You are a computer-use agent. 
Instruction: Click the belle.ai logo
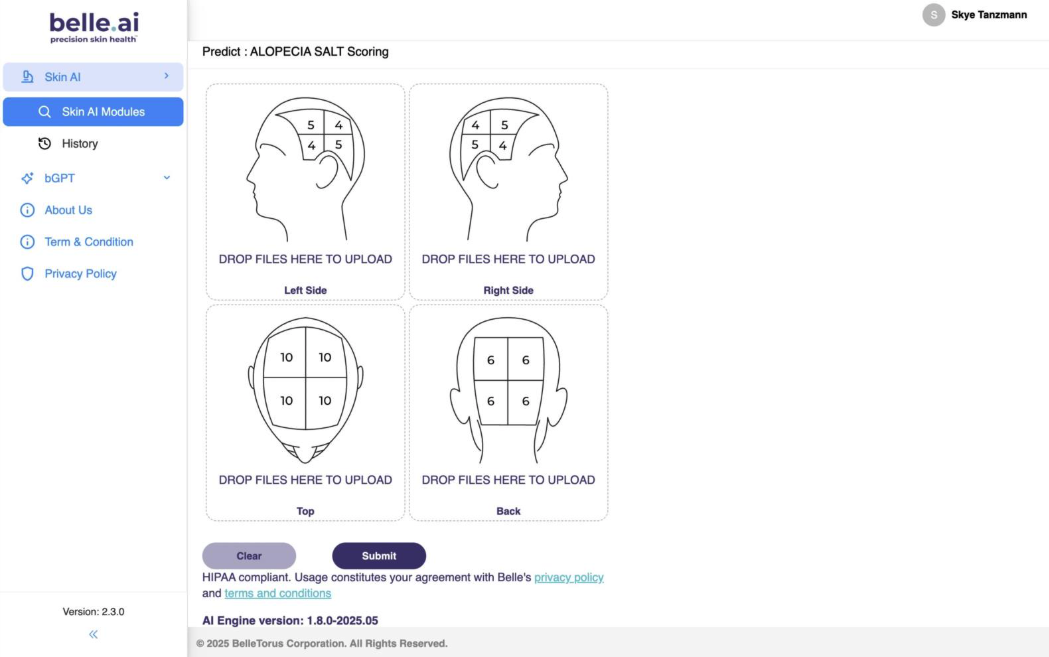(x=93, y=26)
